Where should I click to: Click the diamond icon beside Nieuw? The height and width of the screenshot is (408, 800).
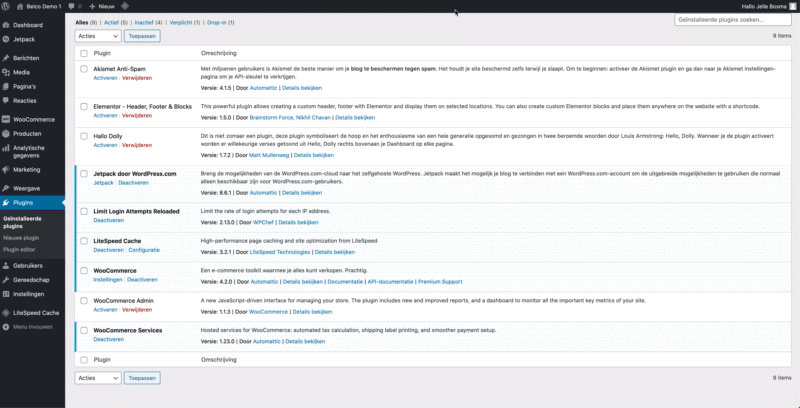[124, 6]
